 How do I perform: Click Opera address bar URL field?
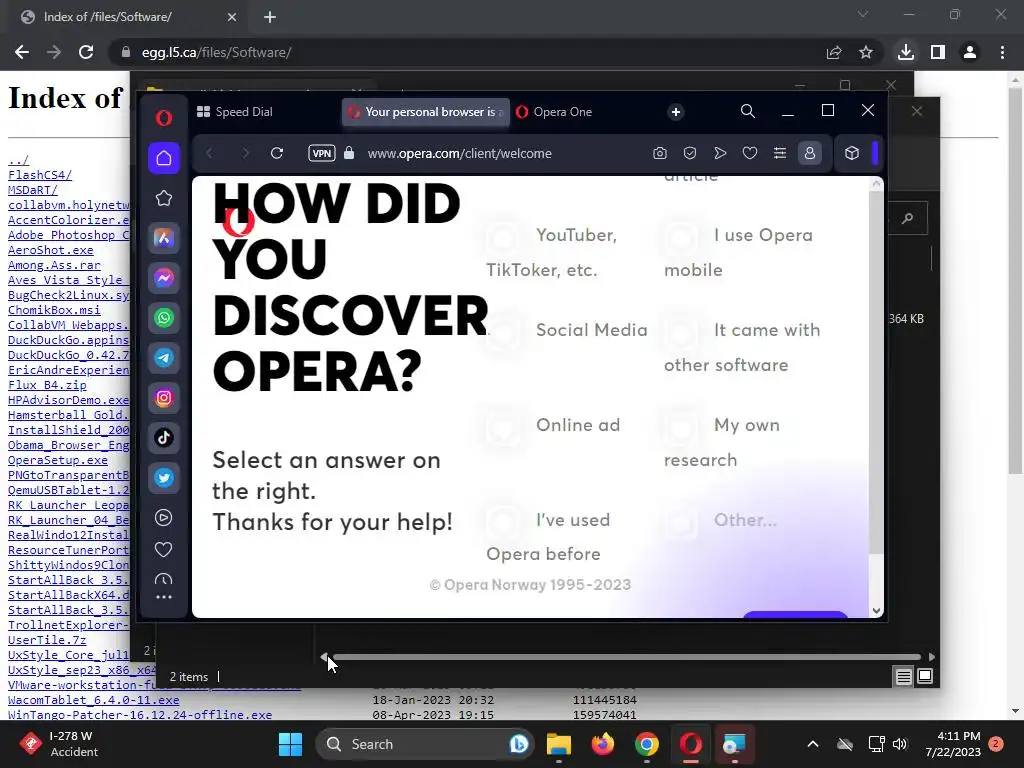(x=460, y=153)
